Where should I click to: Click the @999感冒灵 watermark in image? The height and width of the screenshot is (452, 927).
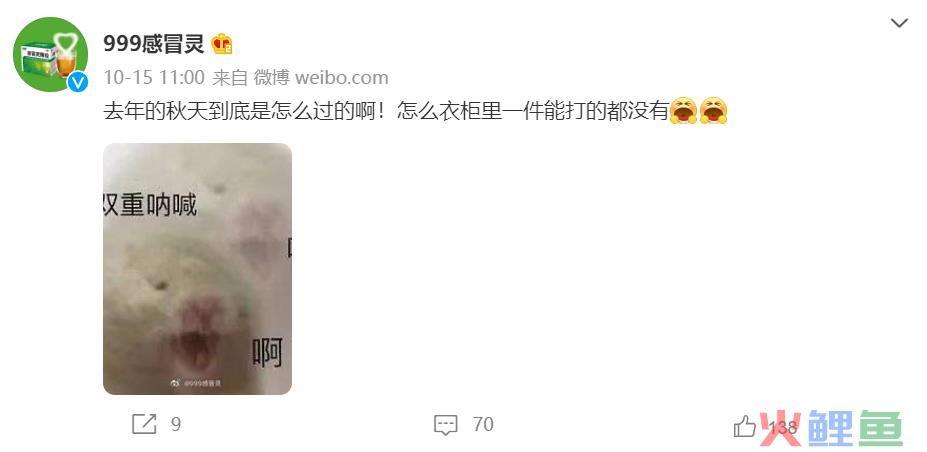[x=196, y=383]
